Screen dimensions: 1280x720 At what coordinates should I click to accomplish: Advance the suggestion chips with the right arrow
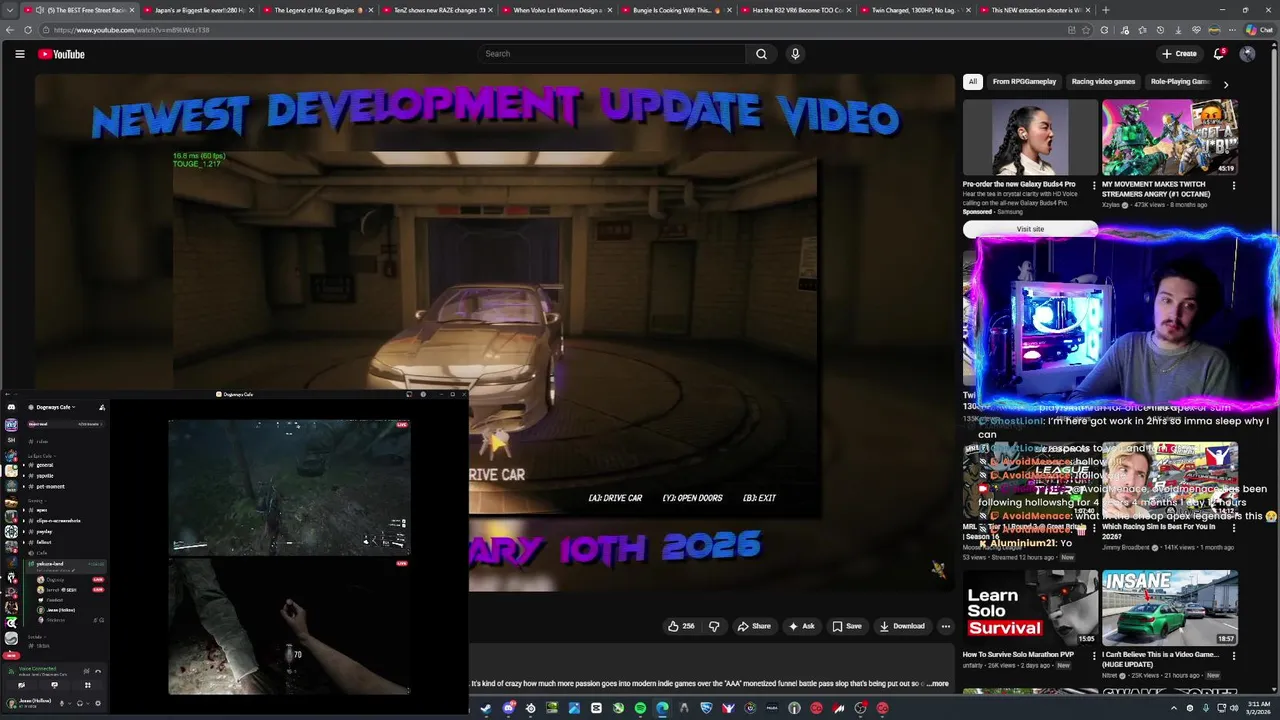pyautogui.click(x=1226, y=84)
